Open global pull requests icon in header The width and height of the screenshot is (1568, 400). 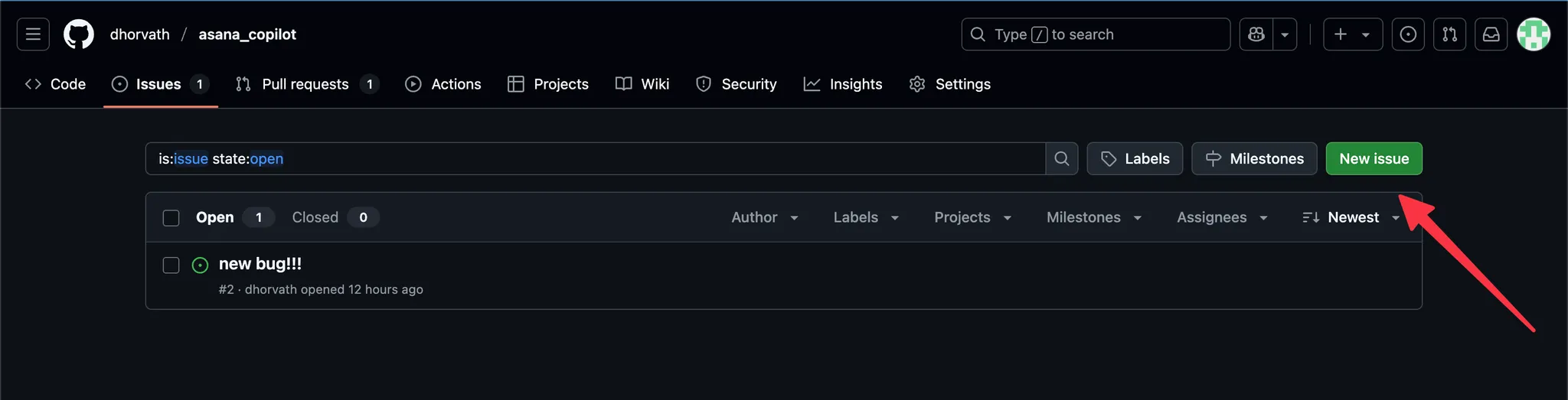click(1449, 34)
